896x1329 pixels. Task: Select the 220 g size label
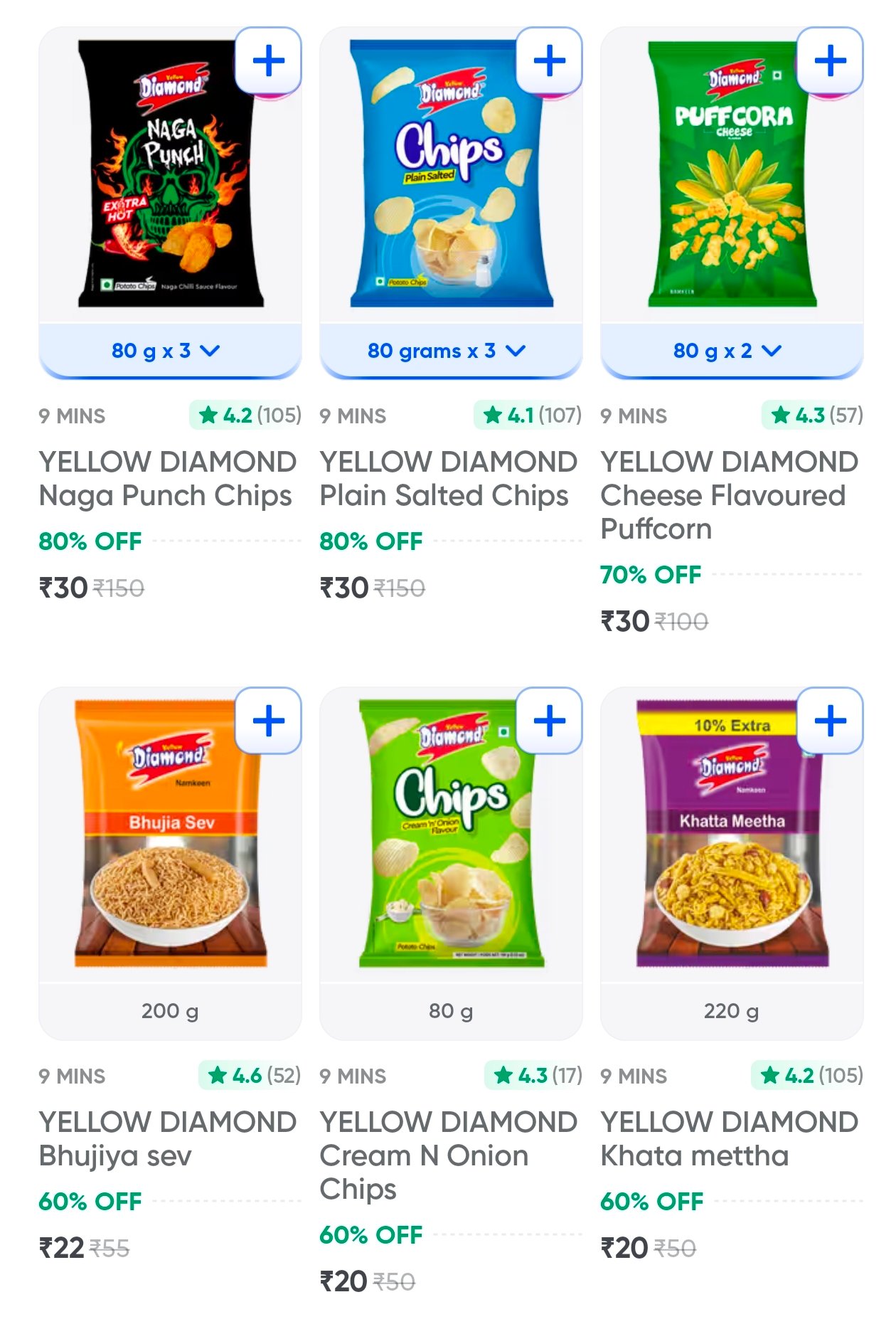tap(732, 1011)
